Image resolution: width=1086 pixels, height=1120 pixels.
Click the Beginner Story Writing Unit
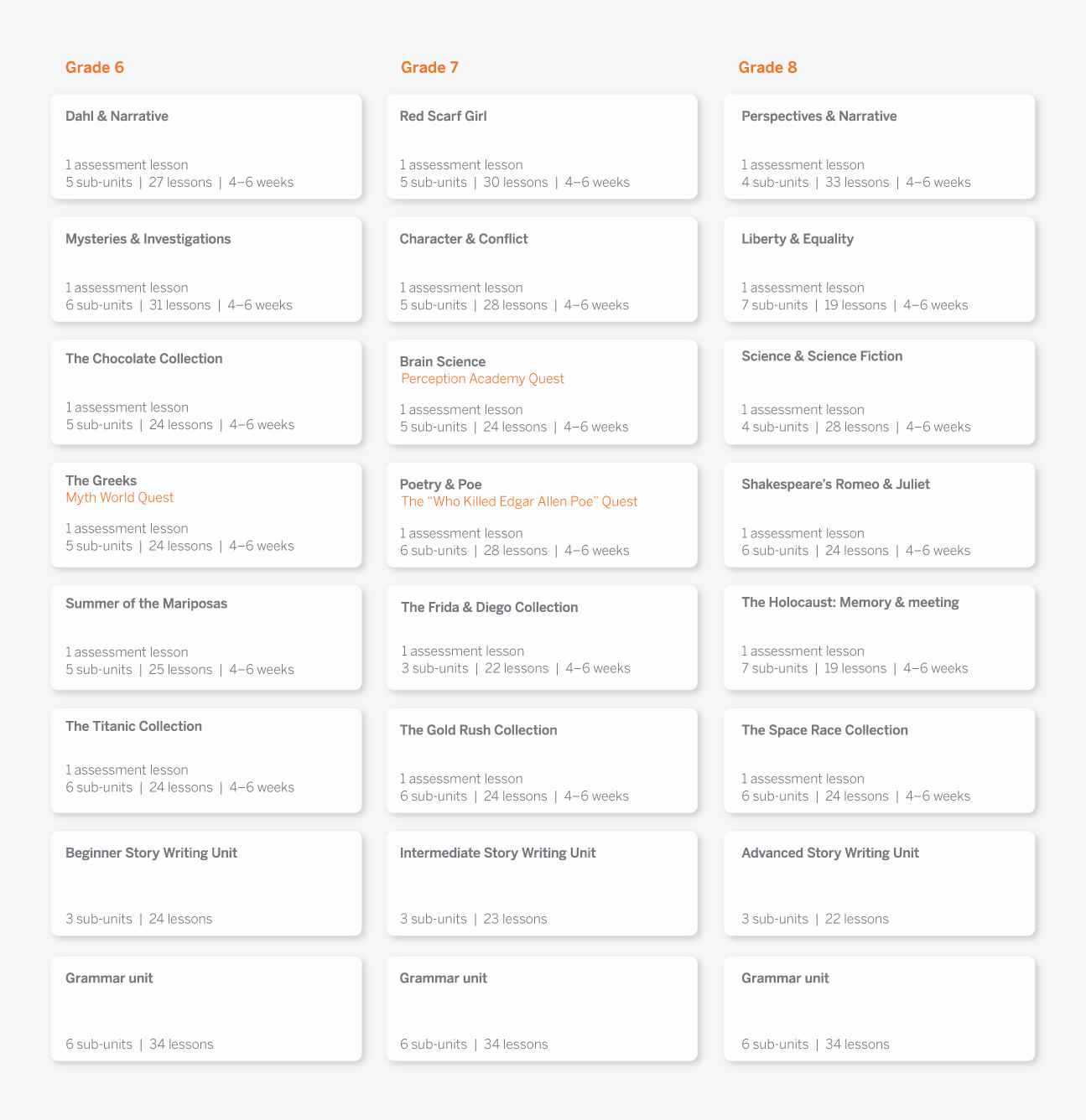click(x=206, y=883)
